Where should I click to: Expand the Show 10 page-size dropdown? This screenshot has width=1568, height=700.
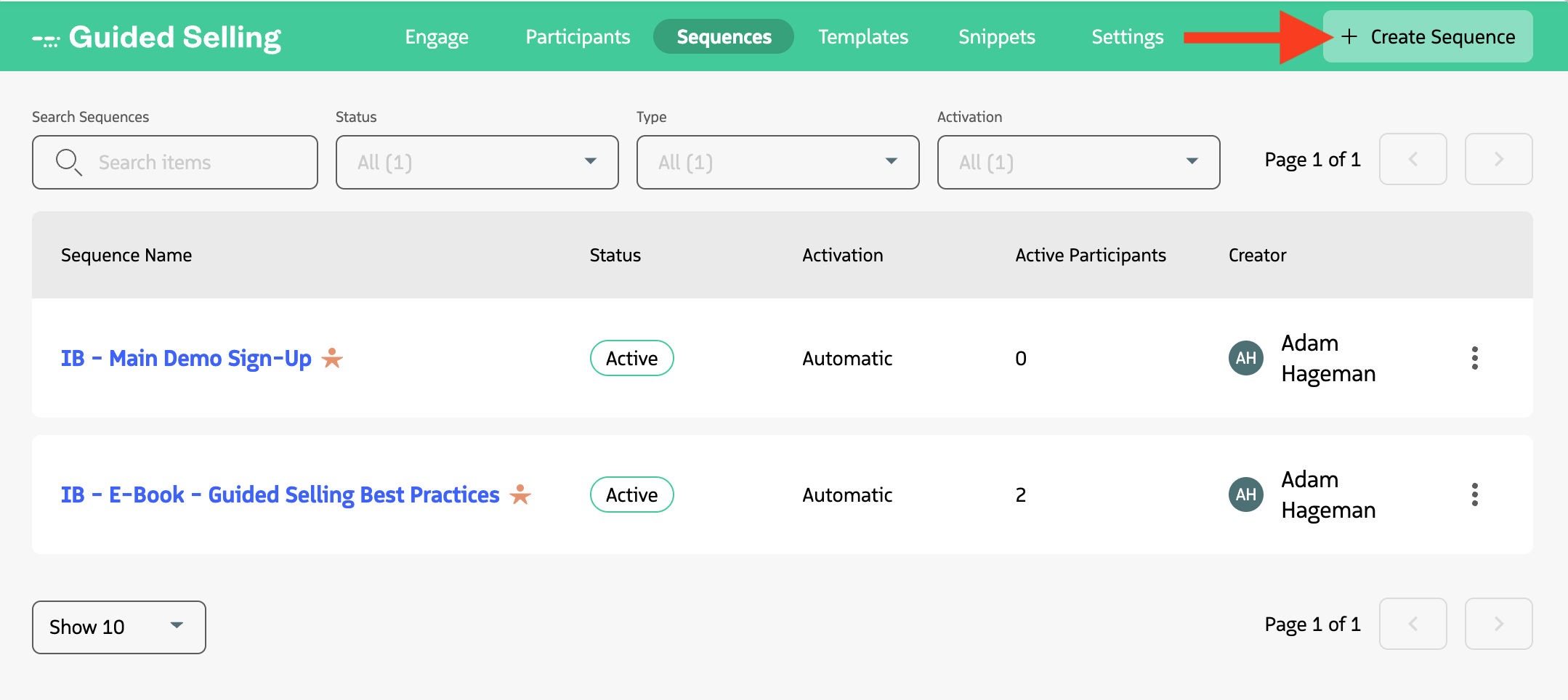point(118,626)
